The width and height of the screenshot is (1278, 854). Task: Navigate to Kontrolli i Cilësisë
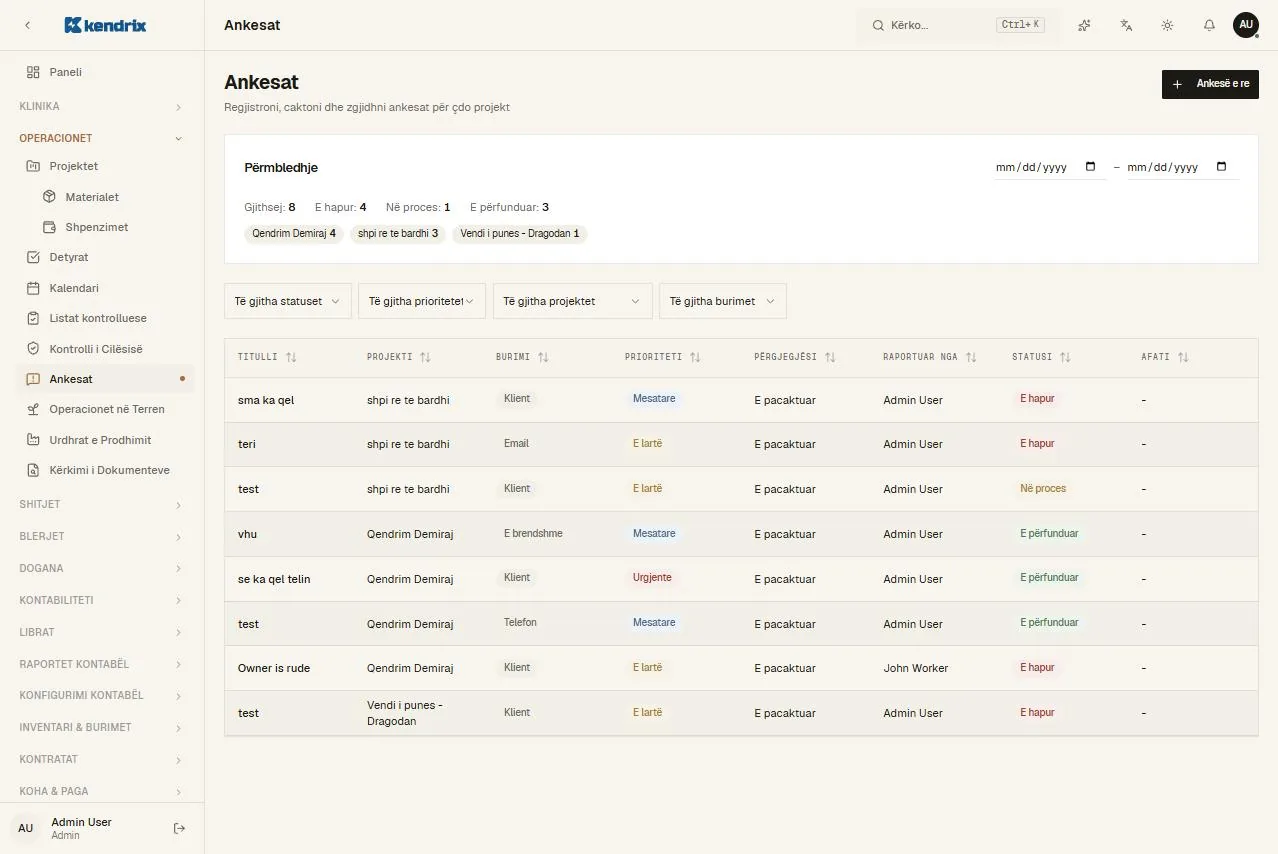pos(102,349)
